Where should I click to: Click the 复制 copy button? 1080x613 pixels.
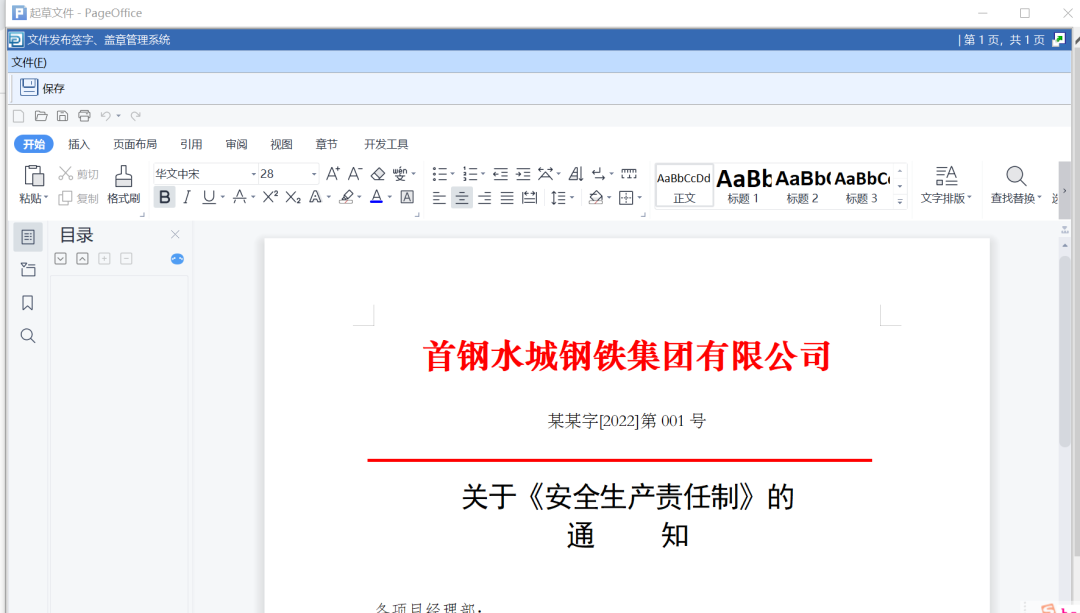coord(78,198)
